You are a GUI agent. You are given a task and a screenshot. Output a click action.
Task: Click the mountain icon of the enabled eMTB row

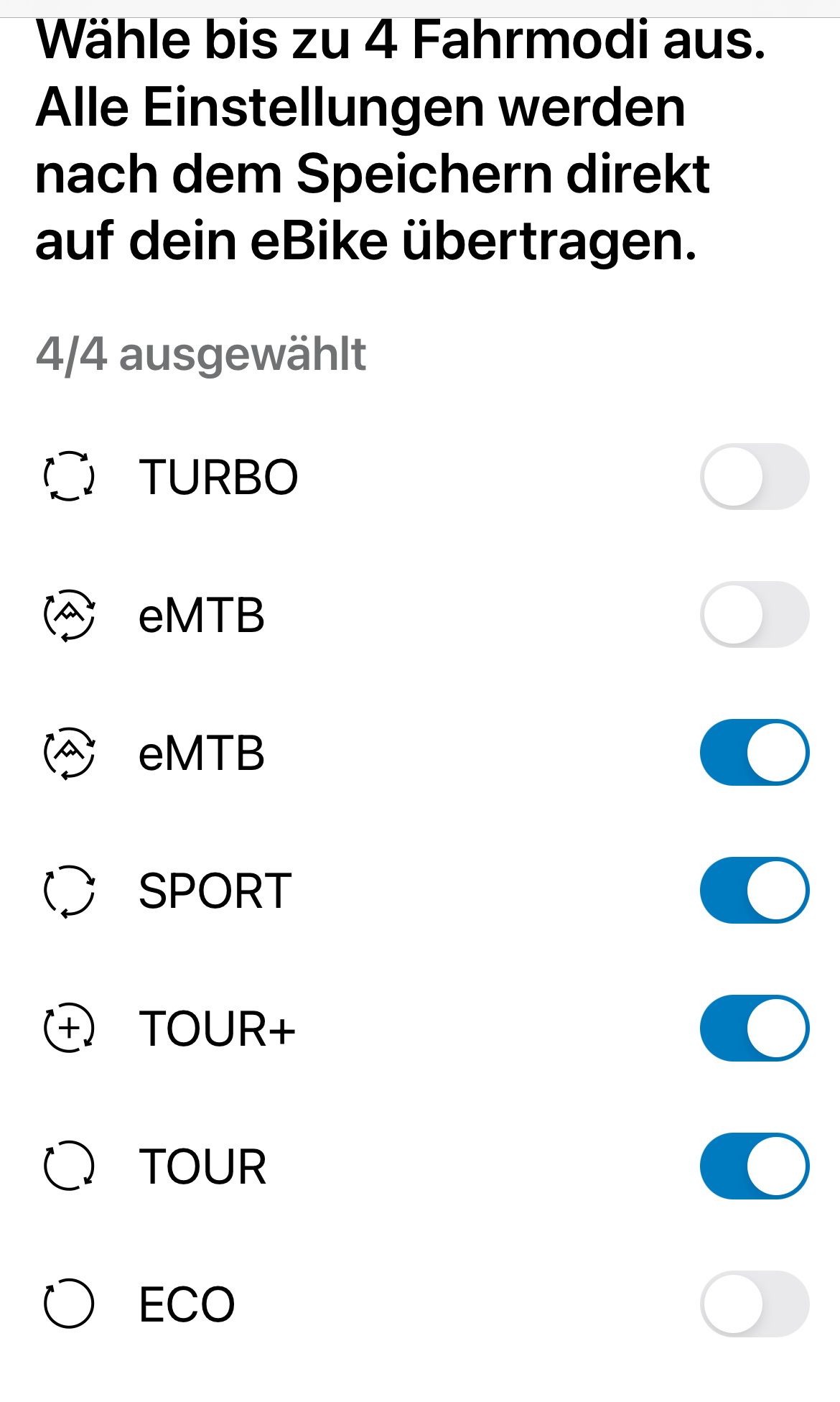pyautogui.click(x=69, y=753)
